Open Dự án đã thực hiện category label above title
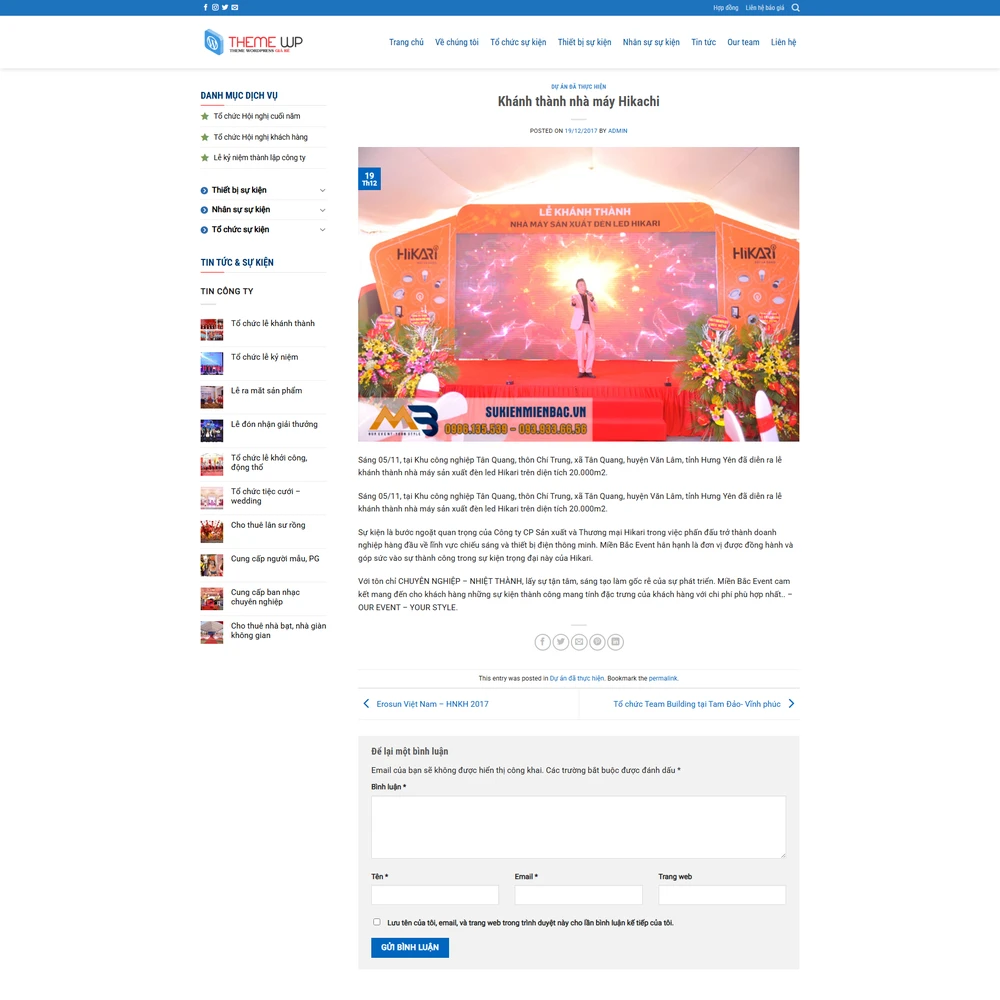The image size is (1000, 1000). [578, 87]
